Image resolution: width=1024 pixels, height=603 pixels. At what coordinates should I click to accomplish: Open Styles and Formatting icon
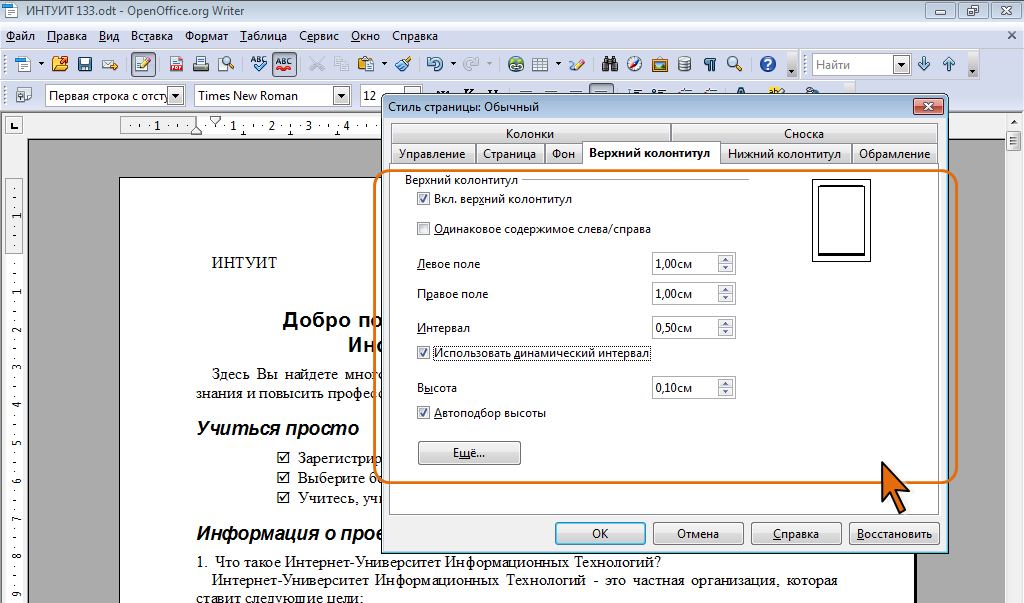click(x=24, y=96)
